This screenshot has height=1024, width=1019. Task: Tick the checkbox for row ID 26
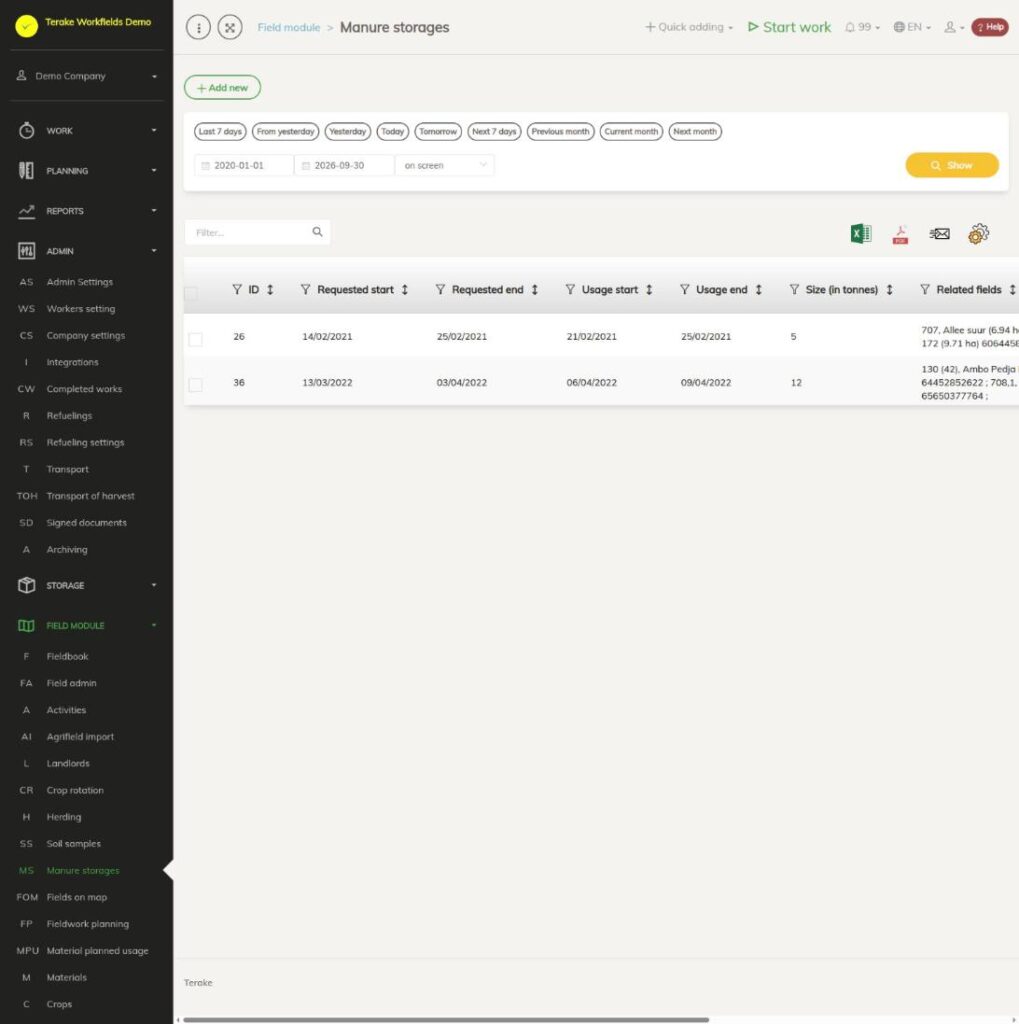195,339
